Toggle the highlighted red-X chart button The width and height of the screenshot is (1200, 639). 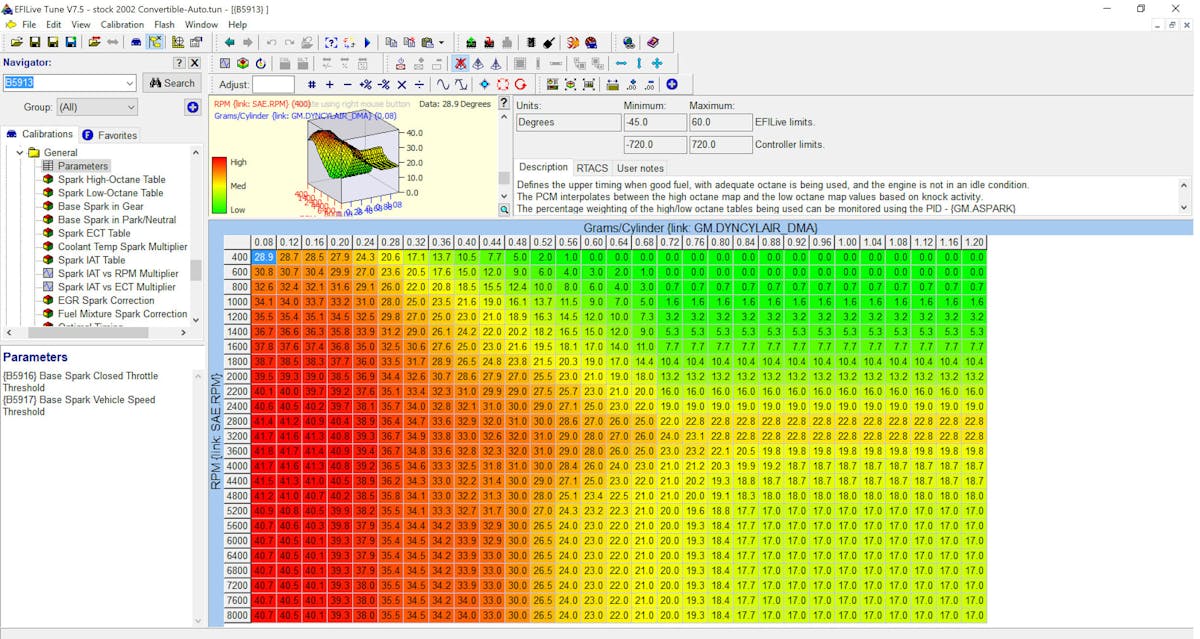[x=460, y=64]
